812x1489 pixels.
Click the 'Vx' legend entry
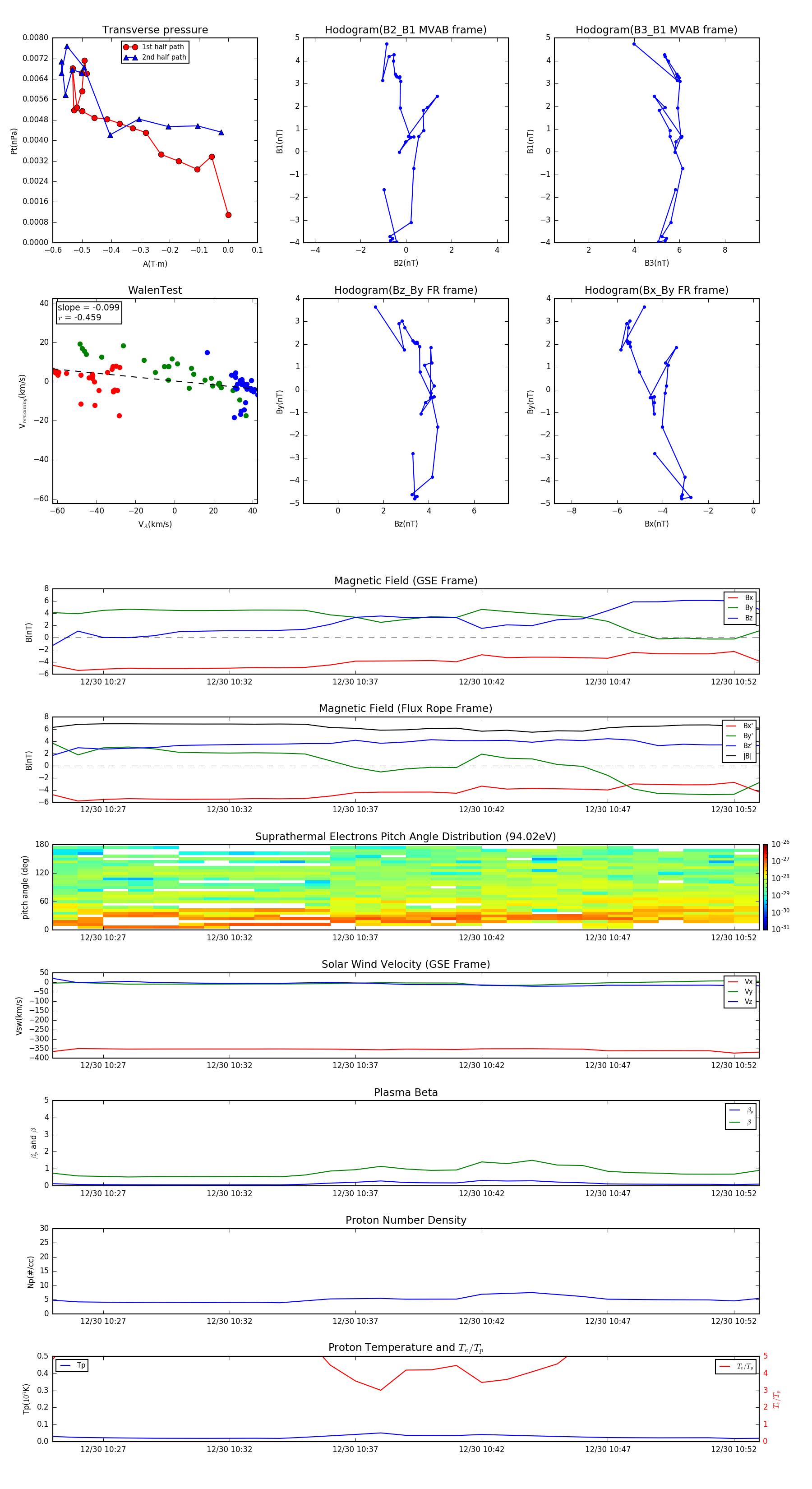pos(740,981)
